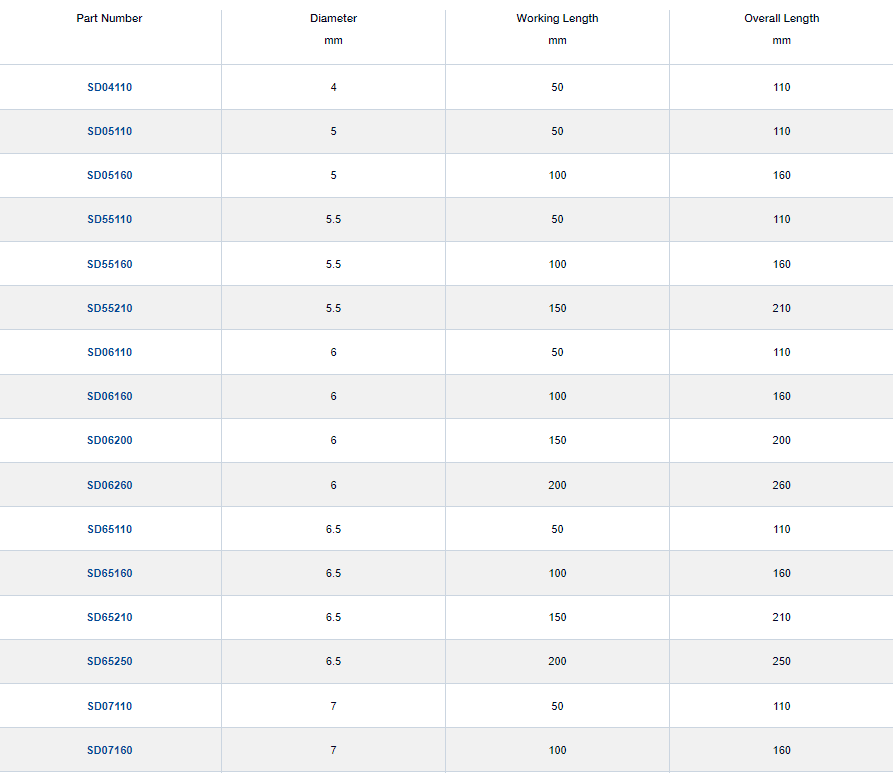The height and width of the screenshot is (773, 893).
Task: Open the SD55160 part link
Action: 109,264
